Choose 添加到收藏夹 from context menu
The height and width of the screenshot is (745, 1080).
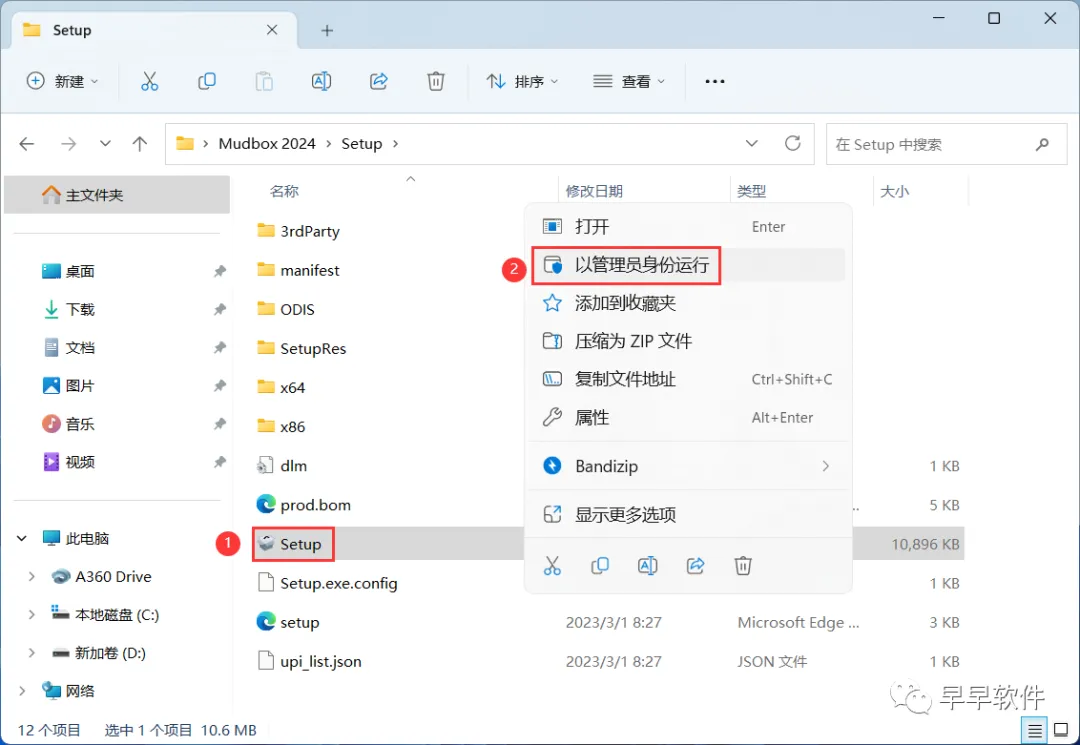pyautogui.click(x=689, y=303)
